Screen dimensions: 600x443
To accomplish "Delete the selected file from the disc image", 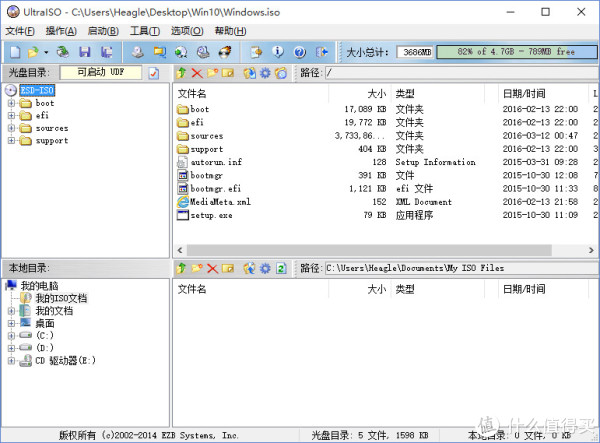I will (197, 73).
